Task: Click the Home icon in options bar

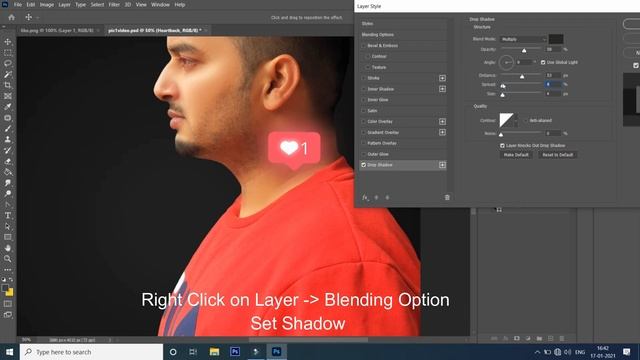Action: (11, 18)
